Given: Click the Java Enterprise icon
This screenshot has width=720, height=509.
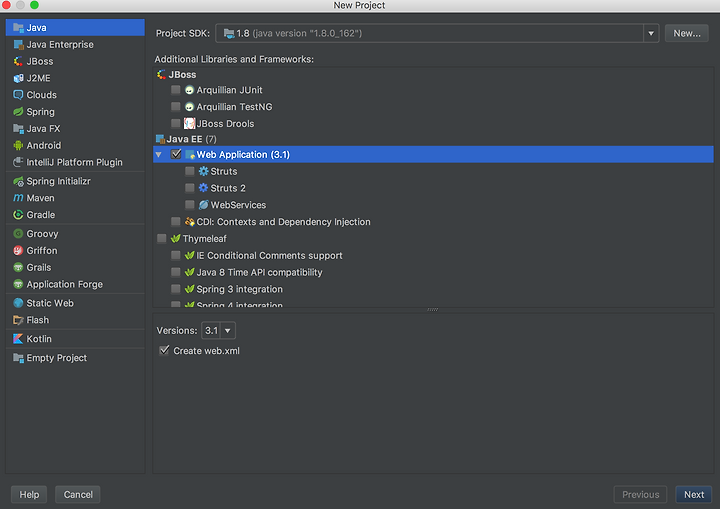Looking at the screenshot, I should click(18, 45).
